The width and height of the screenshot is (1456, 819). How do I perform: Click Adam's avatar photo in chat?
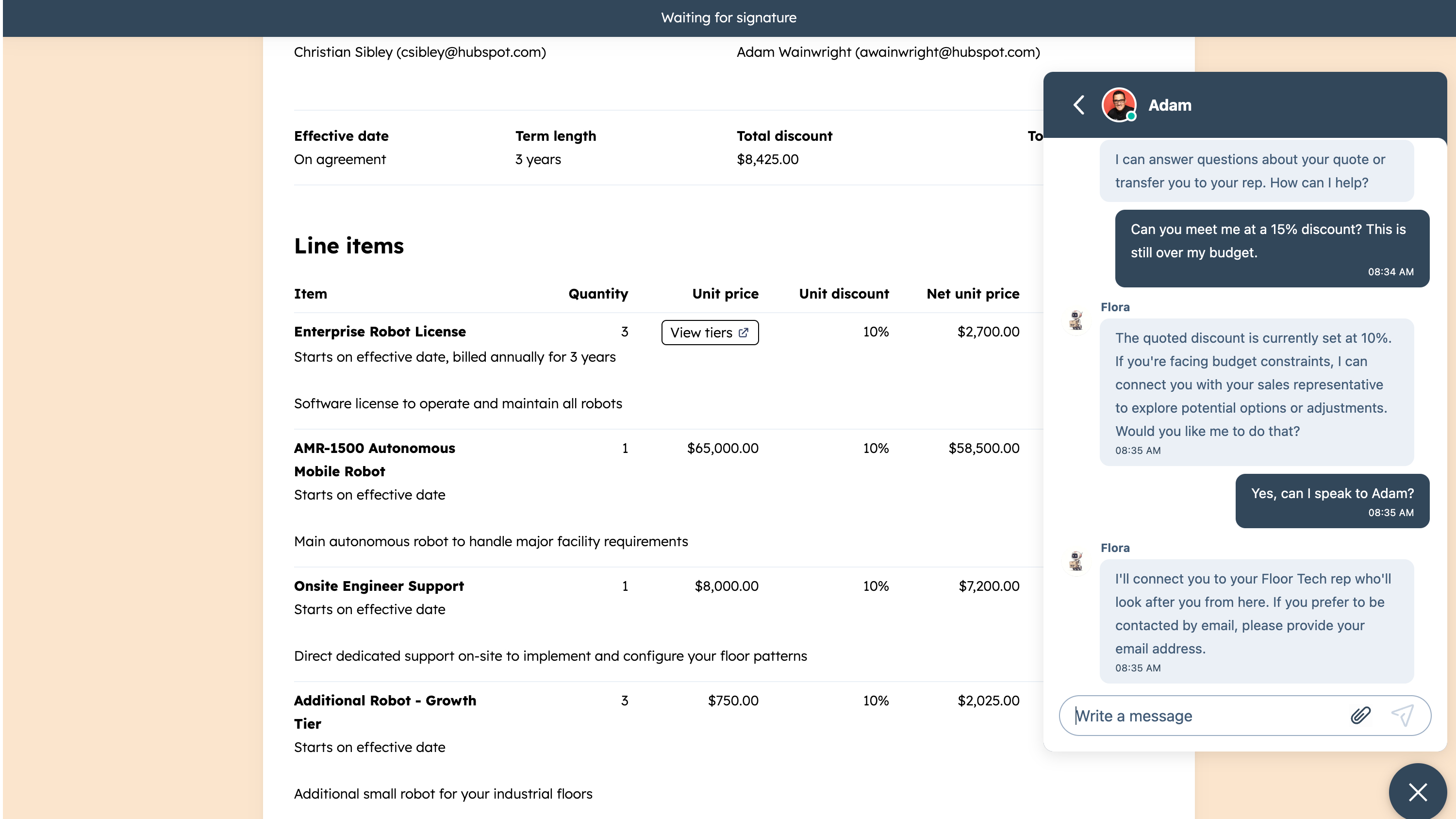[x=1119, y=105]
